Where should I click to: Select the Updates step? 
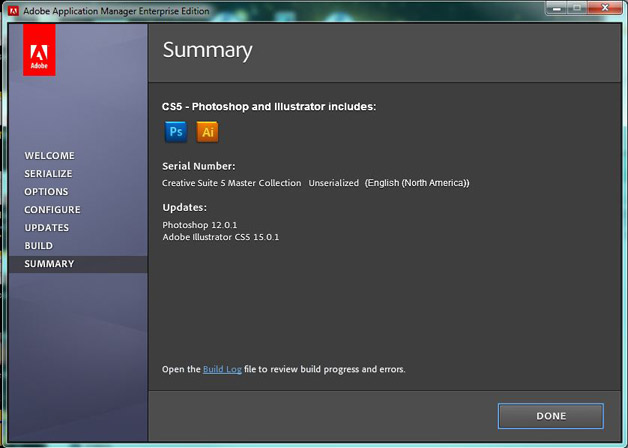coord(46,228)
